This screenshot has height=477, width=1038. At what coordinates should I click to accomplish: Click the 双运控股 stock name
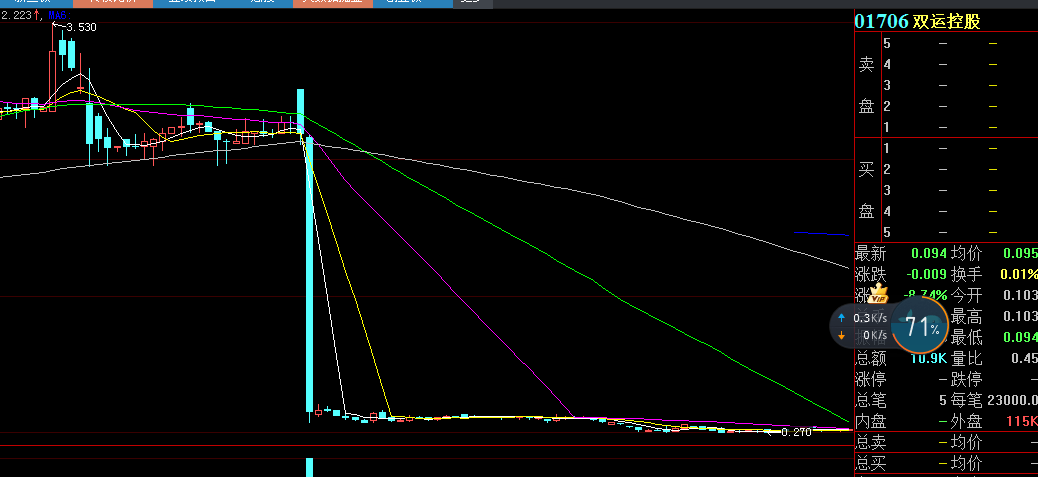(947, 21)
